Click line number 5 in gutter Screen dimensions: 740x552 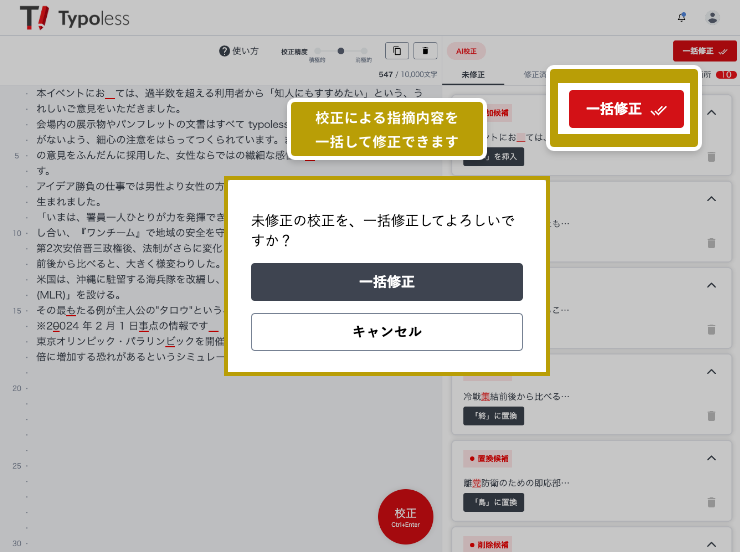17,155
